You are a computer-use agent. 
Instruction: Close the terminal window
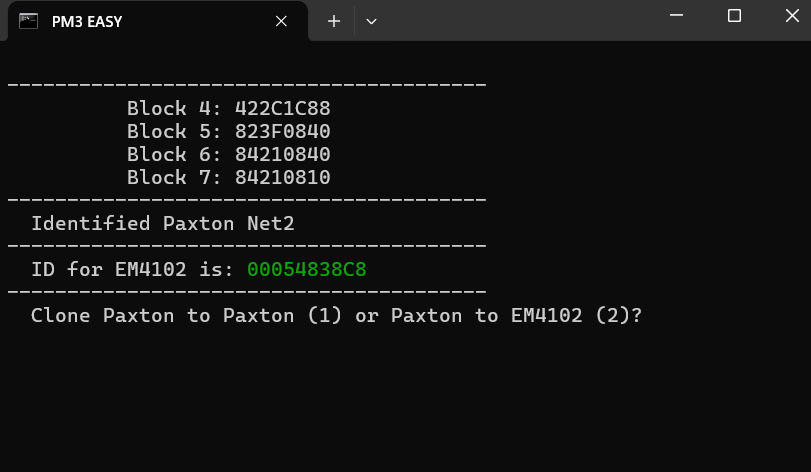point(792,16)
